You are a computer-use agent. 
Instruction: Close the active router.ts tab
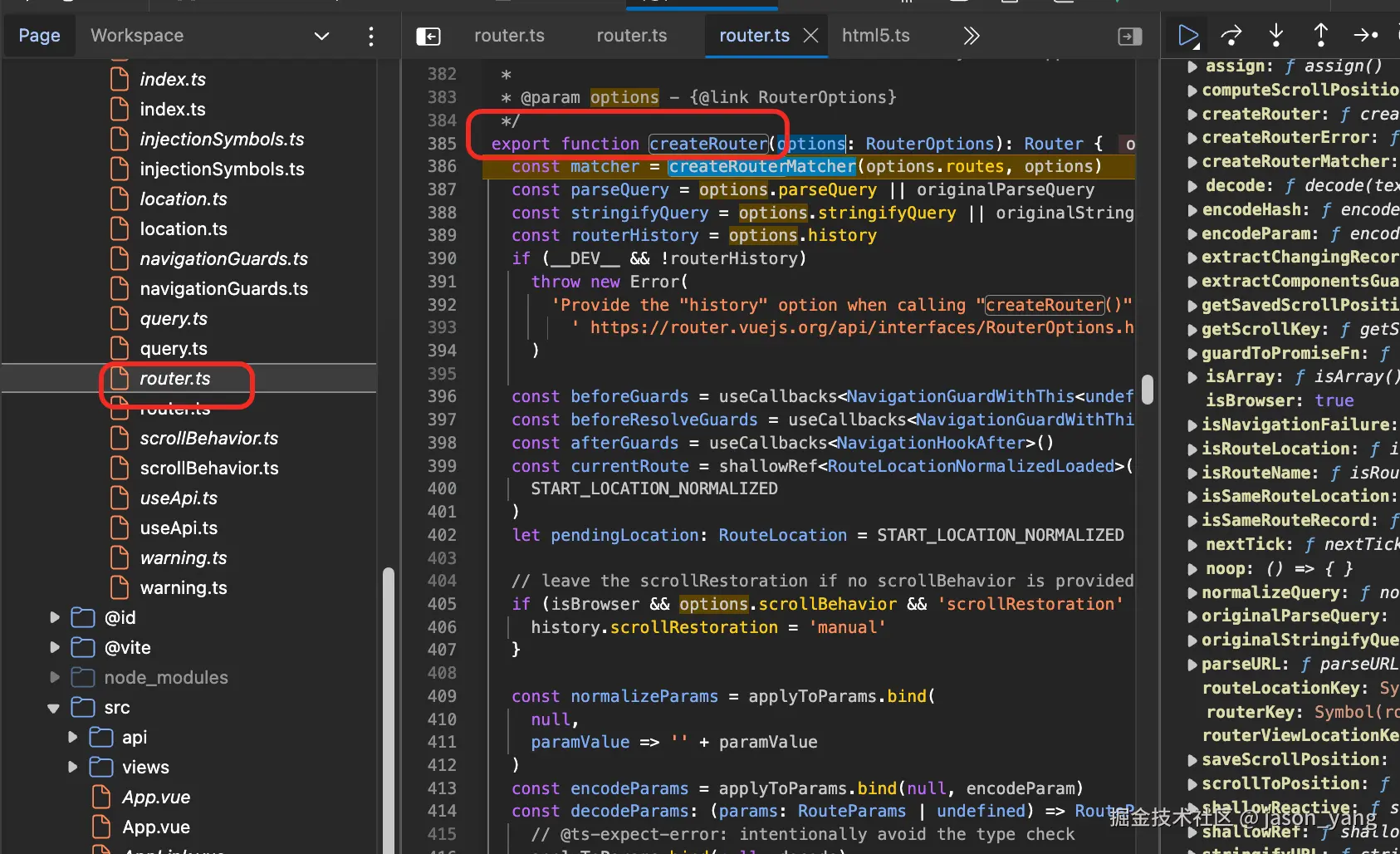[811, 36]
